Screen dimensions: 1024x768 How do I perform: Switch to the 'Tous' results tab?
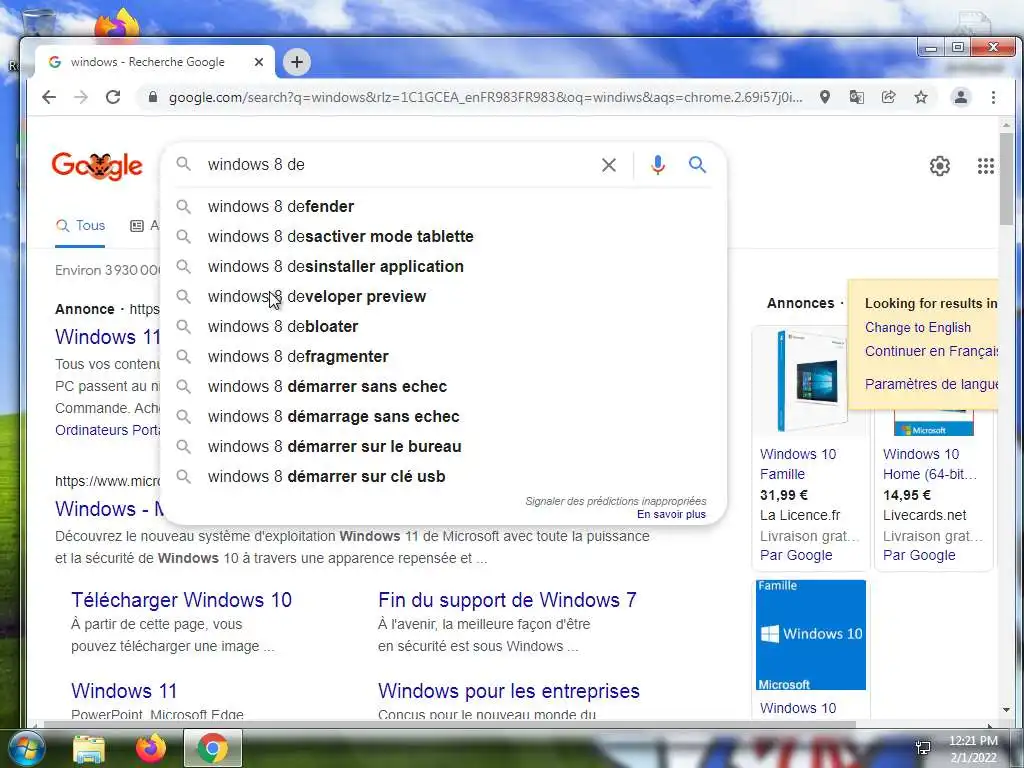tap(80, 226)
